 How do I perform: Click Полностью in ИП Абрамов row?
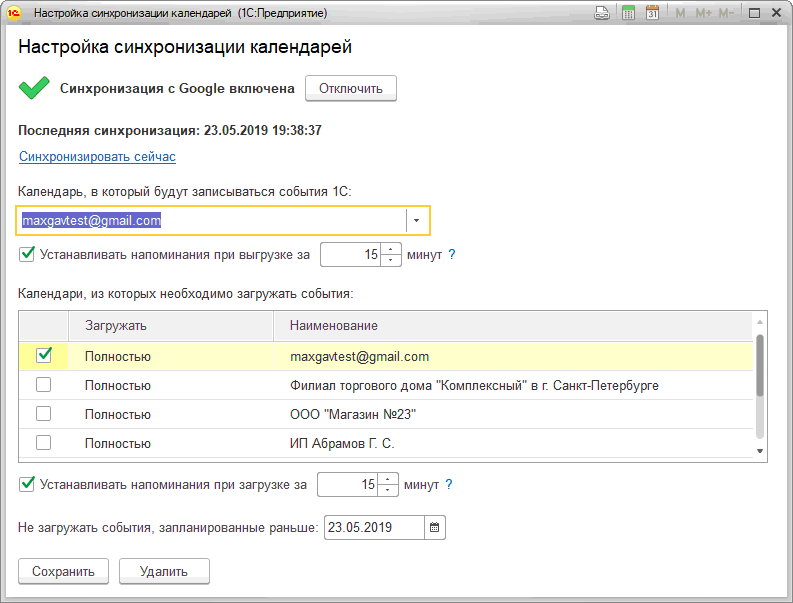tap(118, 443)
